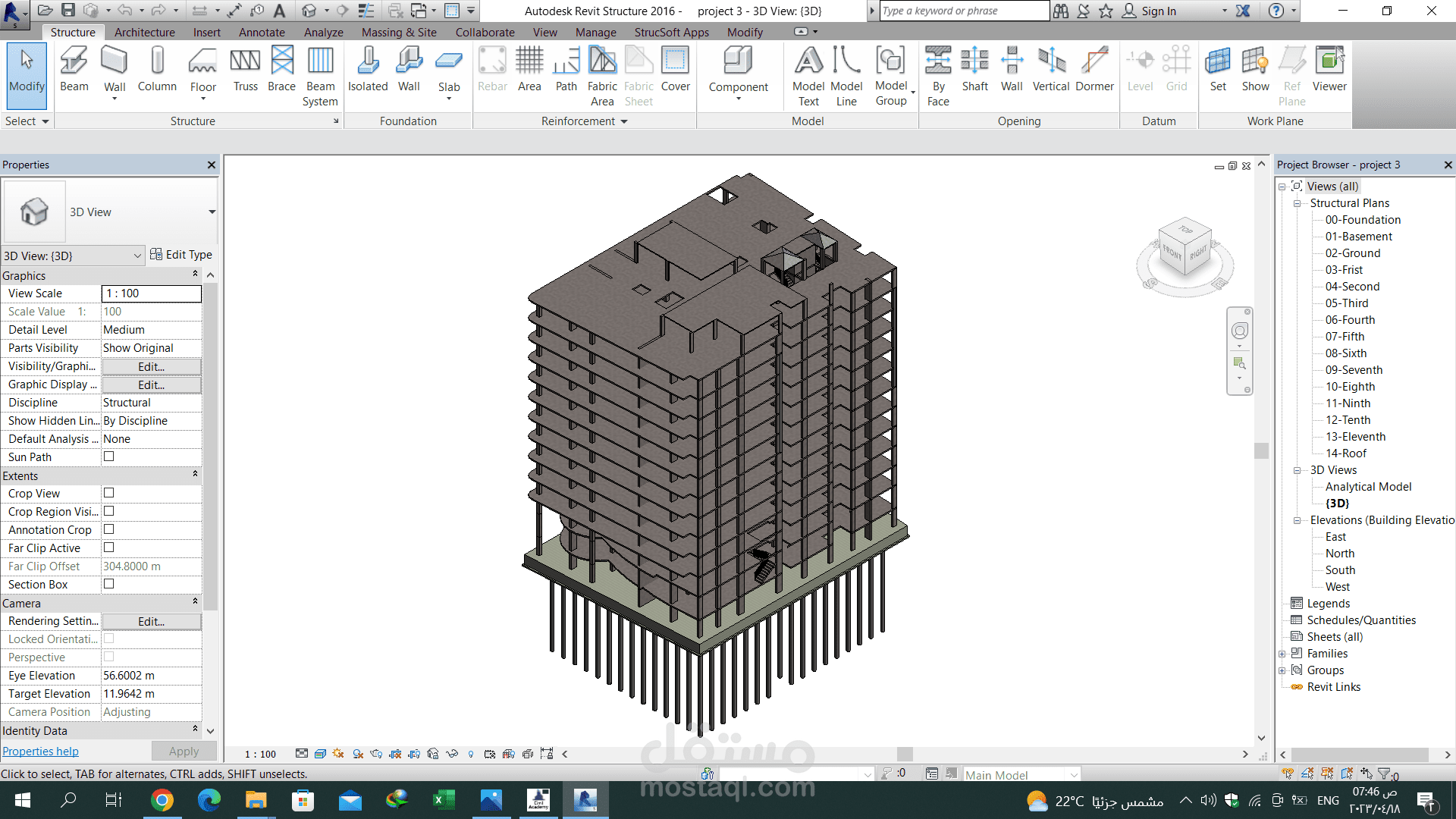This screenshot has width=1456, height=819.
Task: Switch to the Analyze ribbon tab
Action: (323, 33)
